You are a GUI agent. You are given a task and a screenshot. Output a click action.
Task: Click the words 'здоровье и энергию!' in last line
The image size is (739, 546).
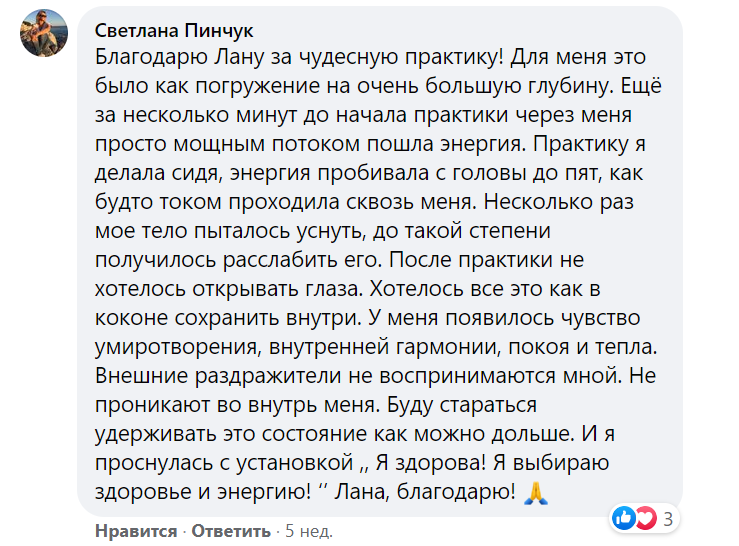[x=203, y=492]
